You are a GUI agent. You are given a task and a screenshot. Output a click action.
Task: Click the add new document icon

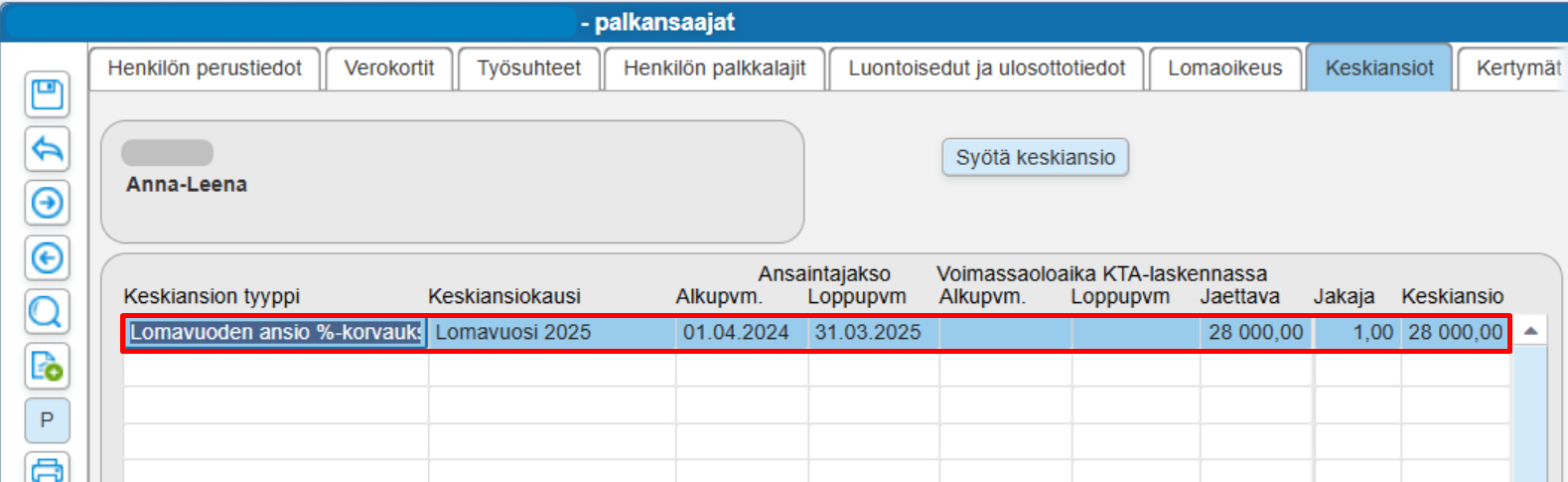tap(47, 367)
